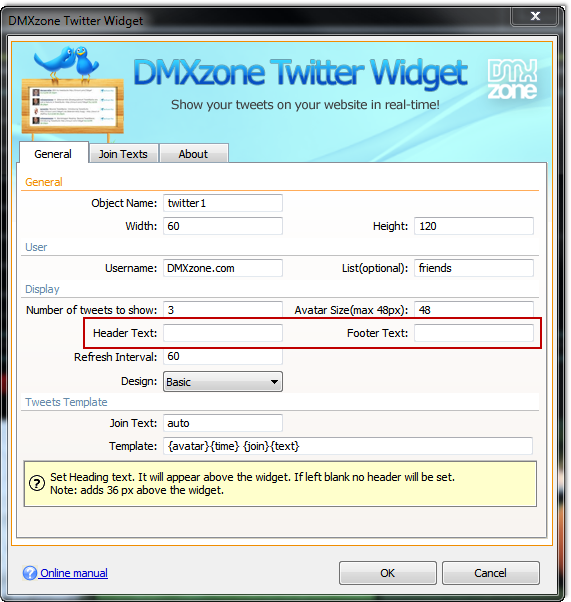Viewport: 571px width, 602px height.
Task: Click the Online manual help icon
Action: tap(30, 573)
